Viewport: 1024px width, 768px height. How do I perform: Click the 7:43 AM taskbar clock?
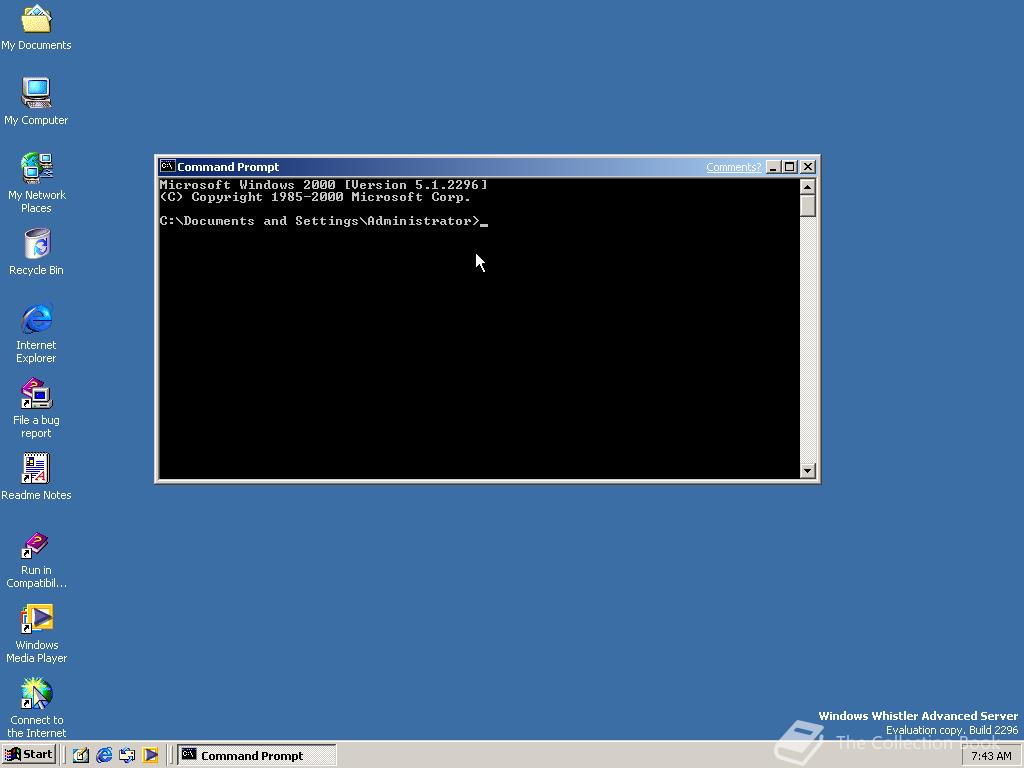click(991, 756)
